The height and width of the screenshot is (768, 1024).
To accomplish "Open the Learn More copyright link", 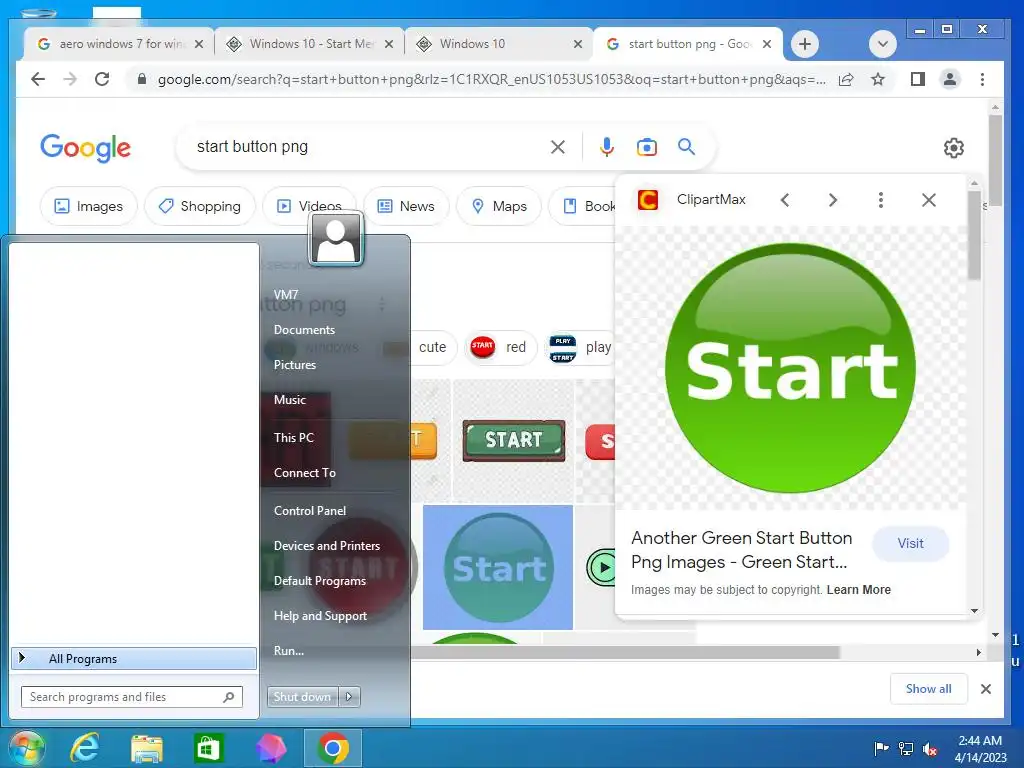I will 858,590.
